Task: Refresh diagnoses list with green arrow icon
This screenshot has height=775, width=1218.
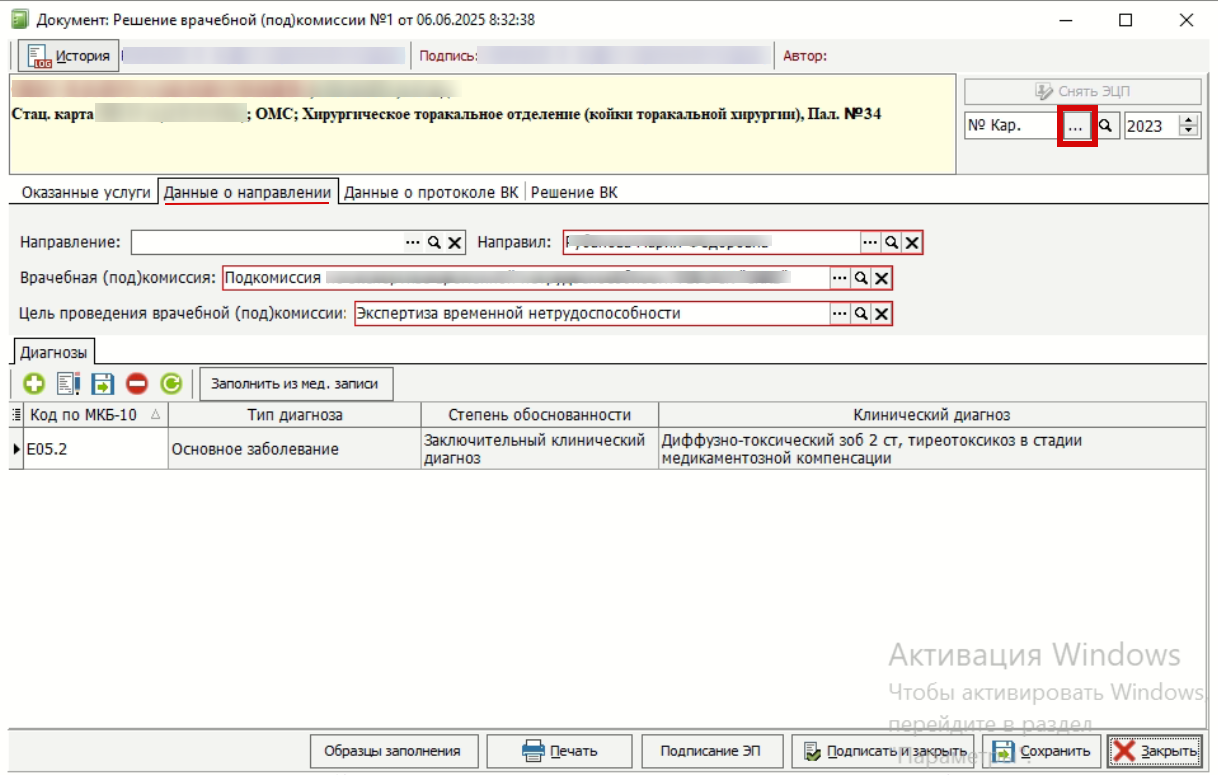Action: [171, 383]
